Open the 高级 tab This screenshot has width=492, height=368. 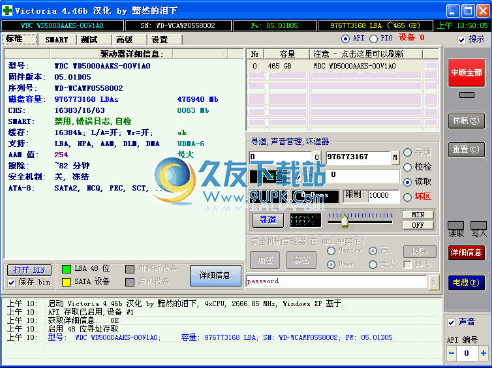[x=125, y=40]
